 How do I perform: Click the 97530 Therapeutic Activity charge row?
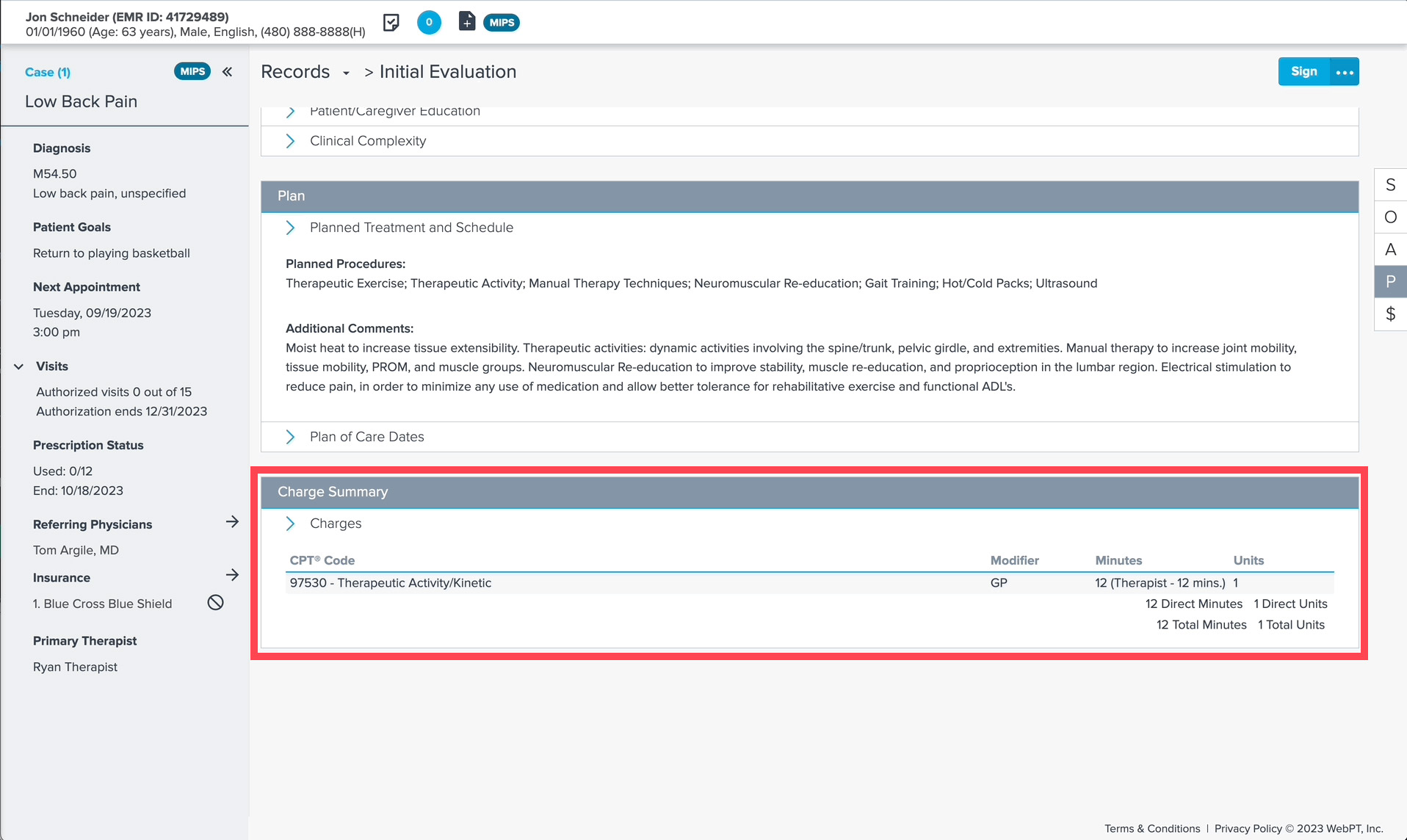(x=587, y=582)
